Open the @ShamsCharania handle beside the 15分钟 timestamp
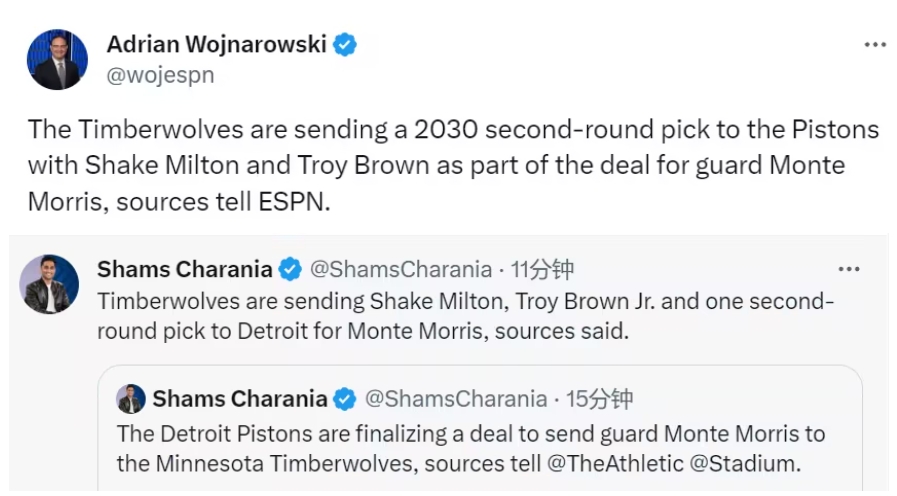Screen dimensions: 897x496 (x=455, y=399)
